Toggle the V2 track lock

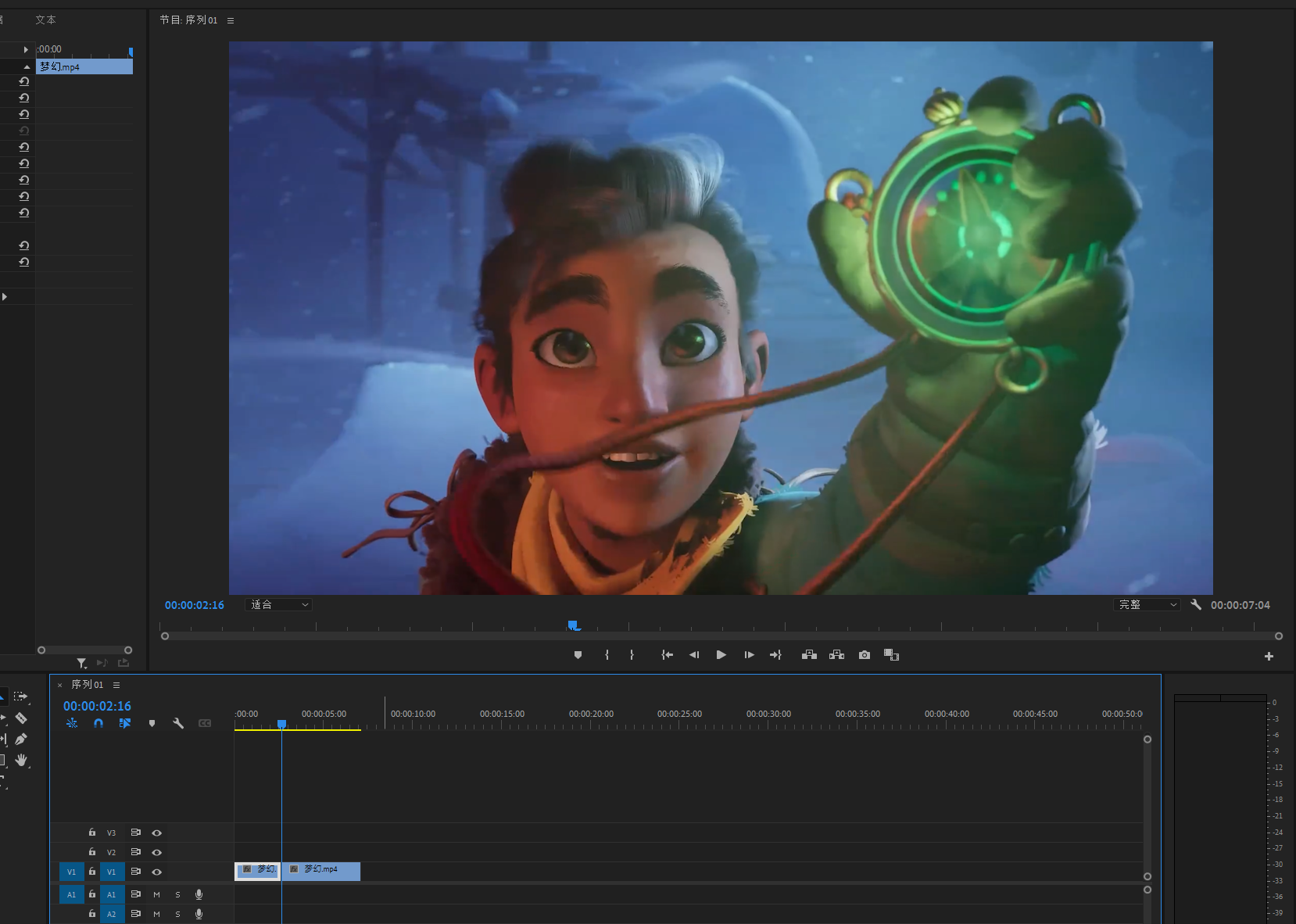point(92,852)
